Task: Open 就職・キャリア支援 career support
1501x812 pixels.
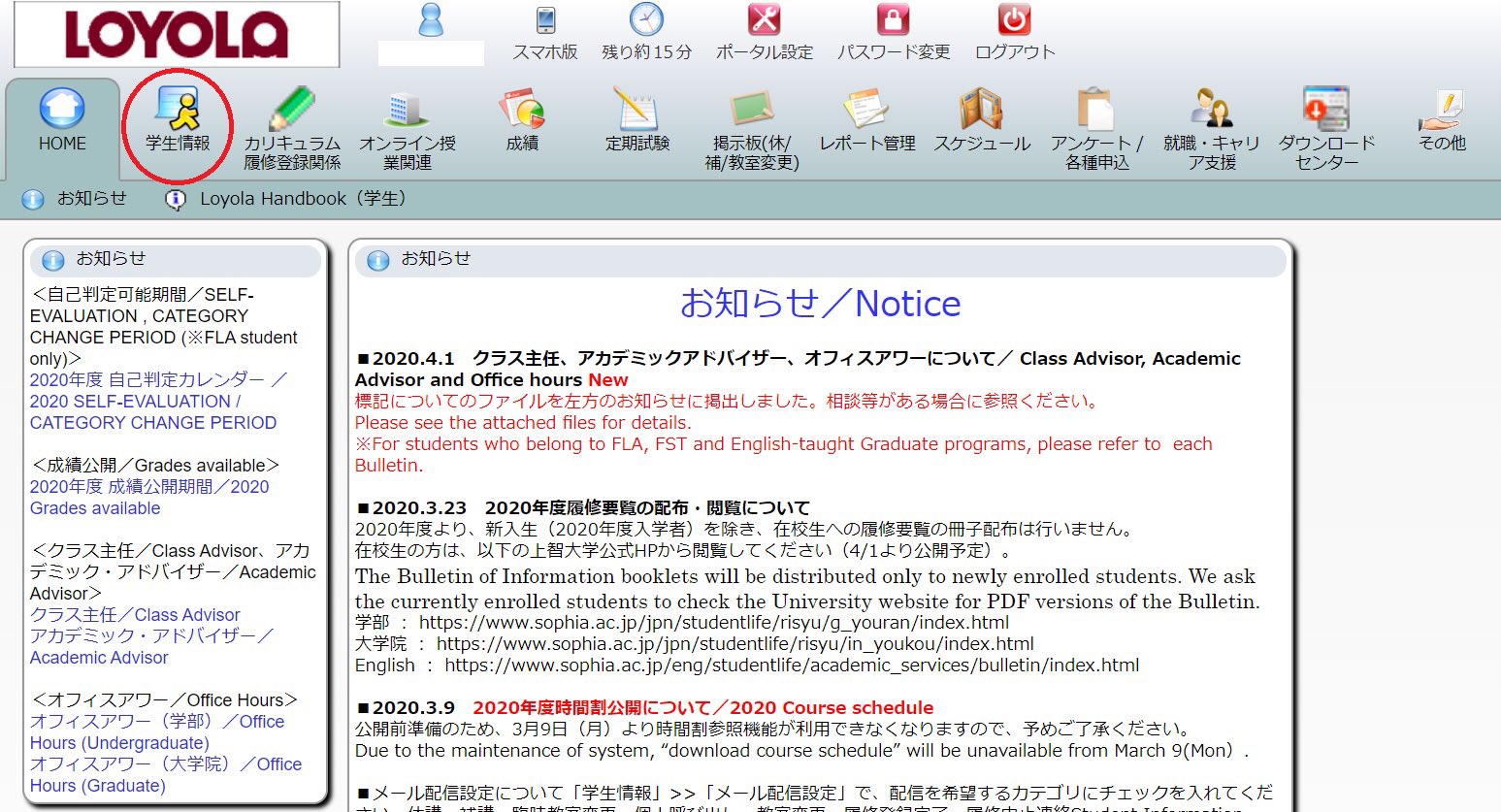Action: coord(1212,128)
